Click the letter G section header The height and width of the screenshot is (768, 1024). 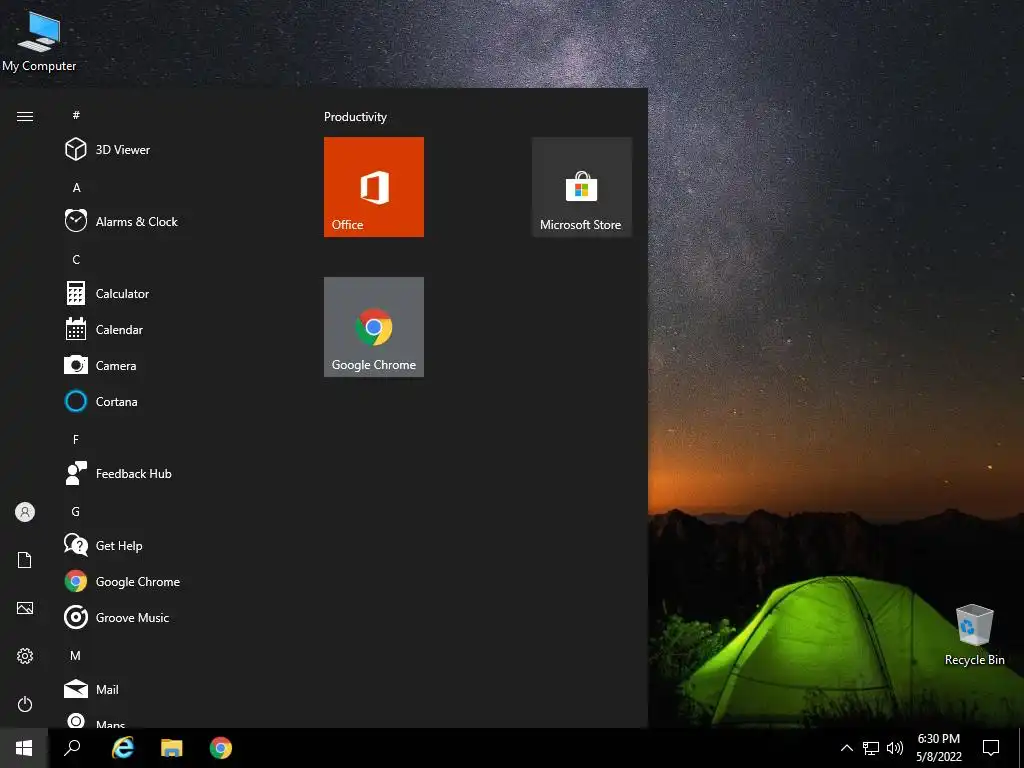[x=76, y=511]
